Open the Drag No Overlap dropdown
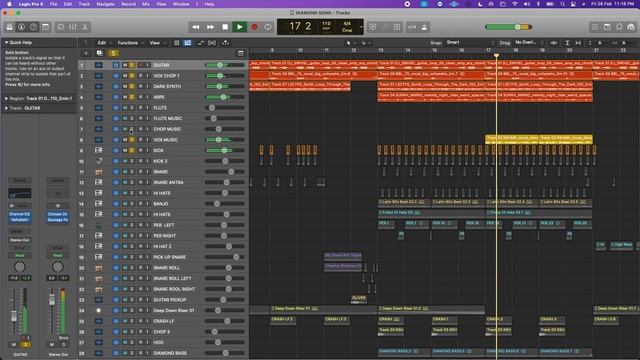Image resolution: width=640 pixels, height=360 pixels. pyautogui.click(x=529, y=42)
